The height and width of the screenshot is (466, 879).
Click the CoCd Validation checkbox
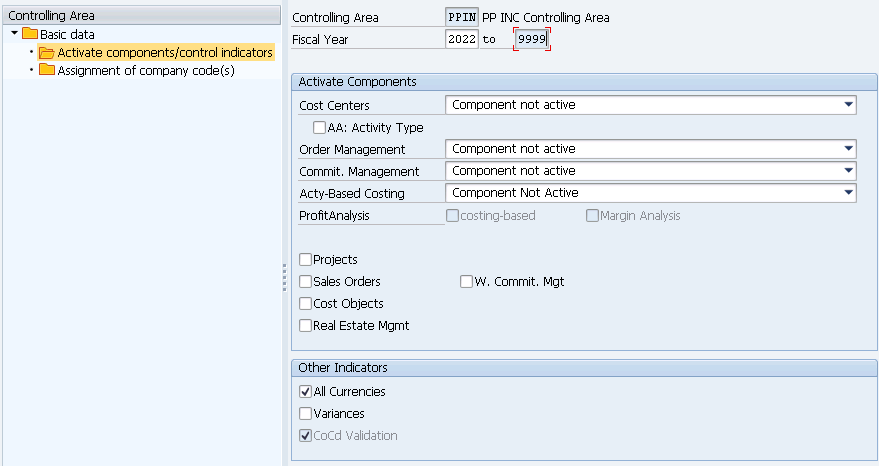coord(305,435)
